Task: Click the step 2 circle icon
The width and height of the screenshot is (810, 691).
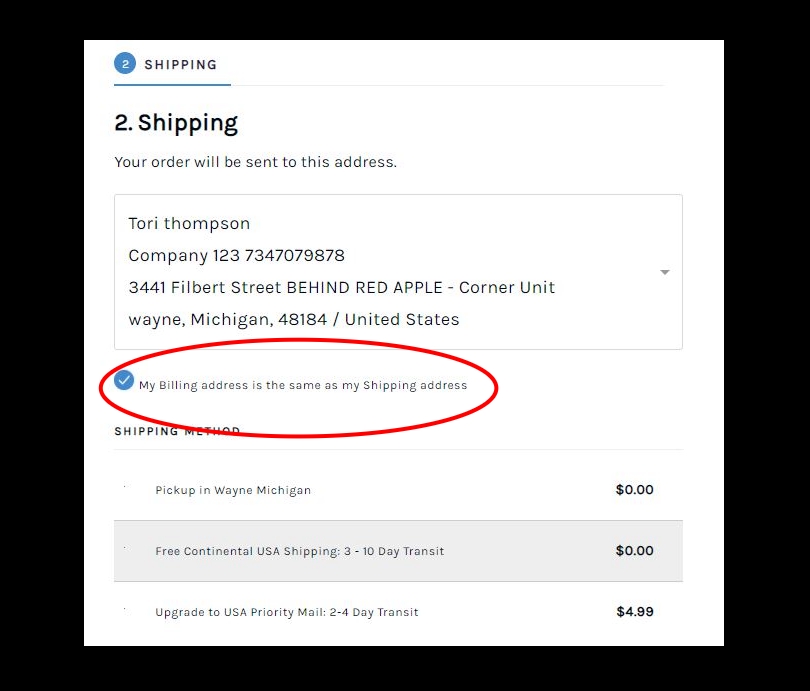Action: click(x=125, y=64)
